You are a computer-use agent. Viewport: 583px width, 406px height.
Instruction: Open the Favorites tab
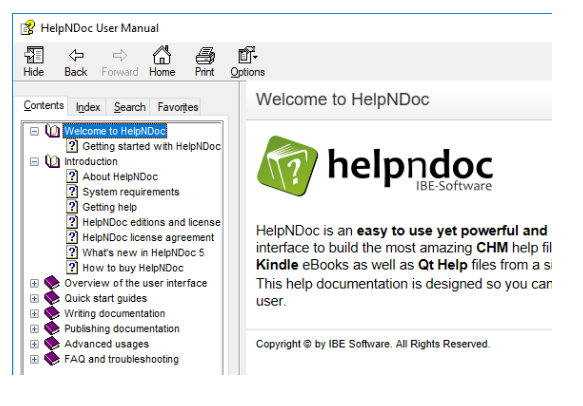(x=177, y=107)
